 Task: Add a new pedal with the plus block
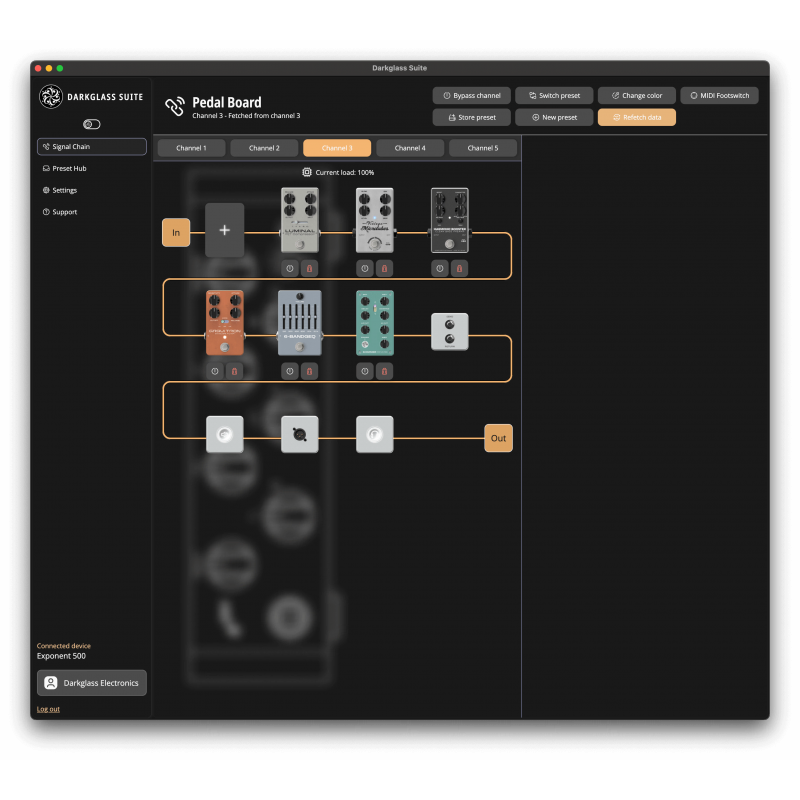(224, 230)
